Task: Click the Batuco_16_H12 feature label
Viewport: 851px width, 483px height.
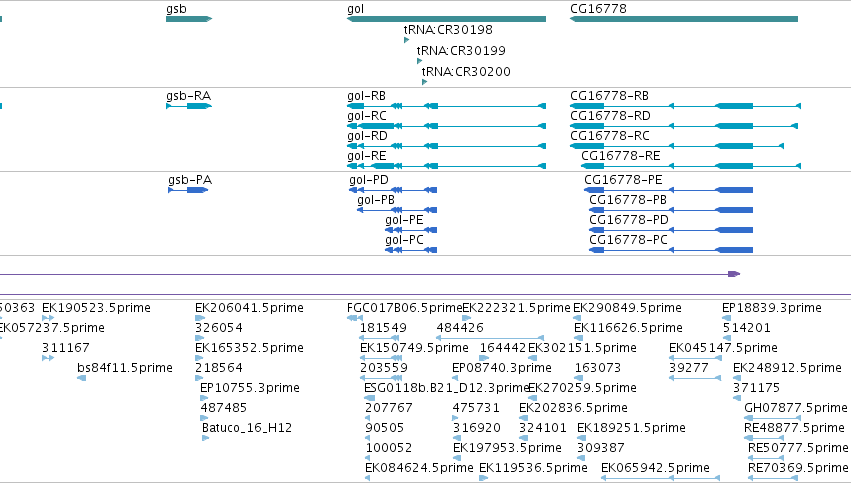Action: point(247,429)
